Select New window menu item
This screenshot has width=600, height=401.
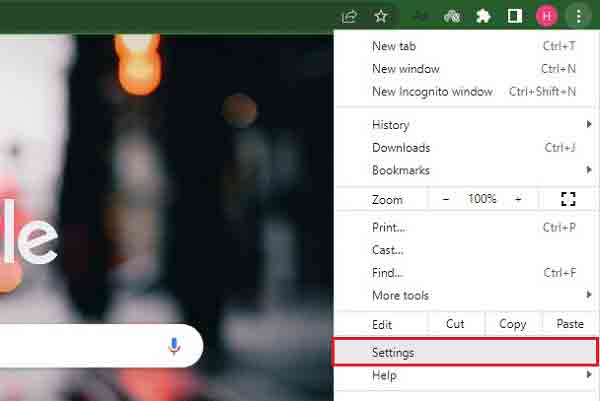pyautogui.click(x=464, y=69)
